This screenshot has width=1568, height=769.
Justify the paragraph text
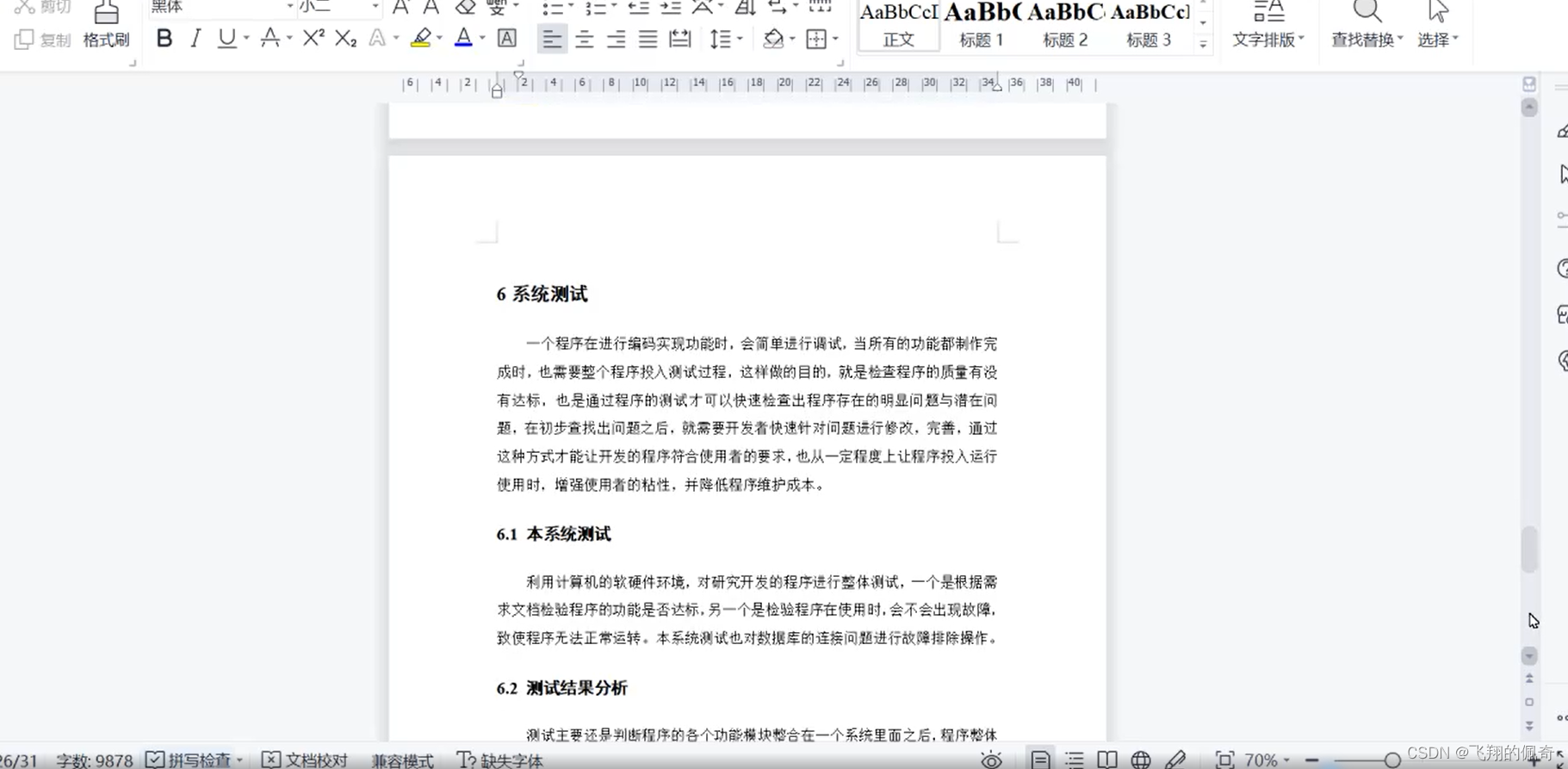648,39
